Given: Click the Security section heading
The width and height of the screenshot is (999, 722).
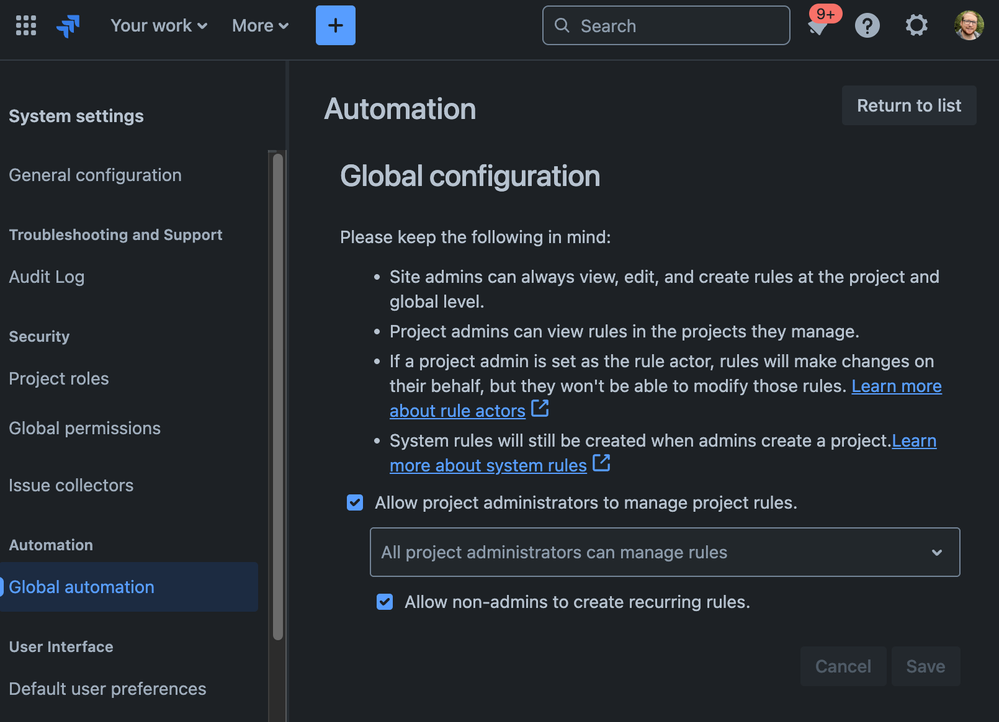Looking at the screenshot, I should (x=39, y=336).
